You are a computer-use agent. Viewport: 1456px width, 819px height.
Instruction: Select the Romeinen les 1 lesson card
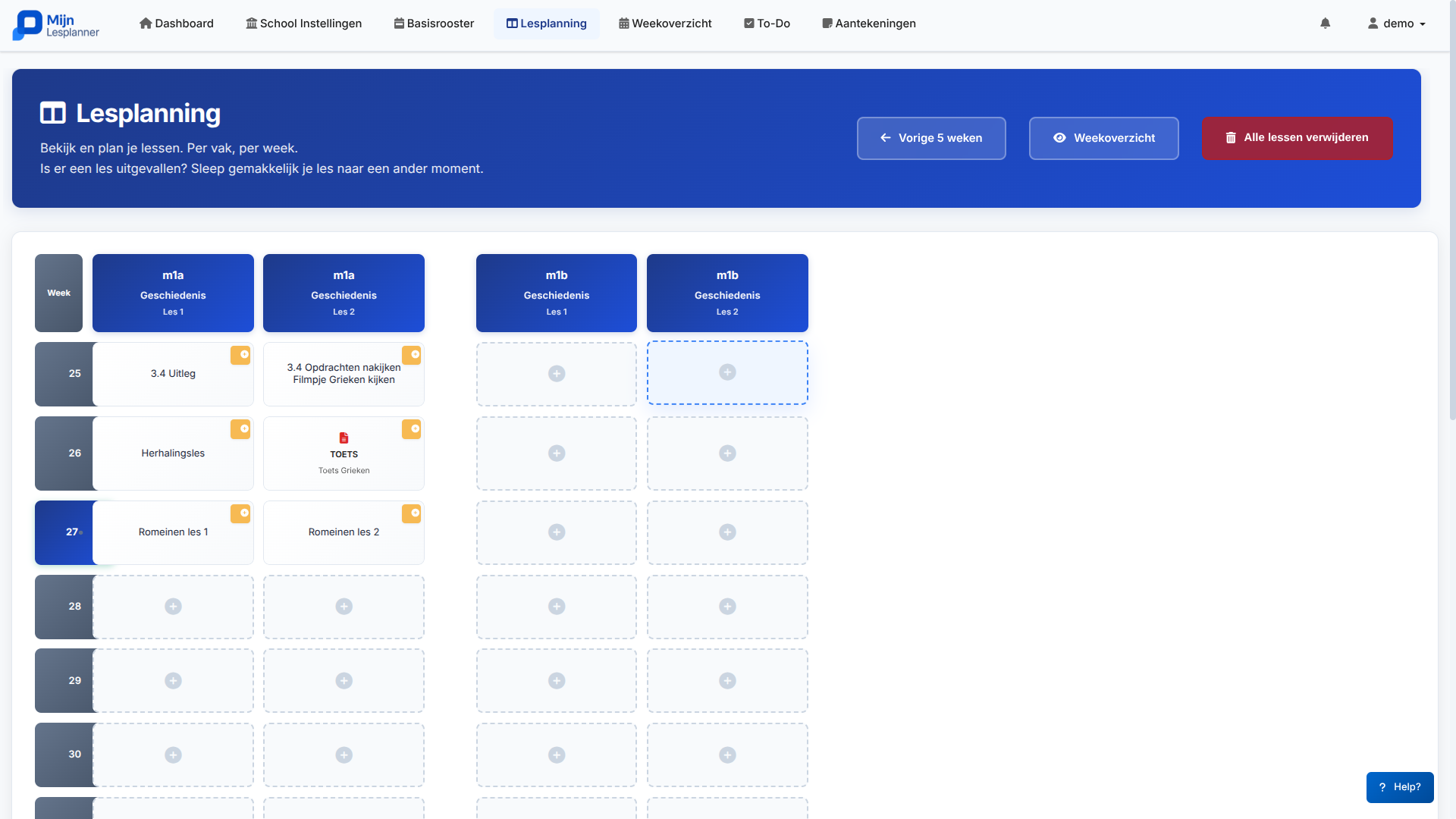173,532
